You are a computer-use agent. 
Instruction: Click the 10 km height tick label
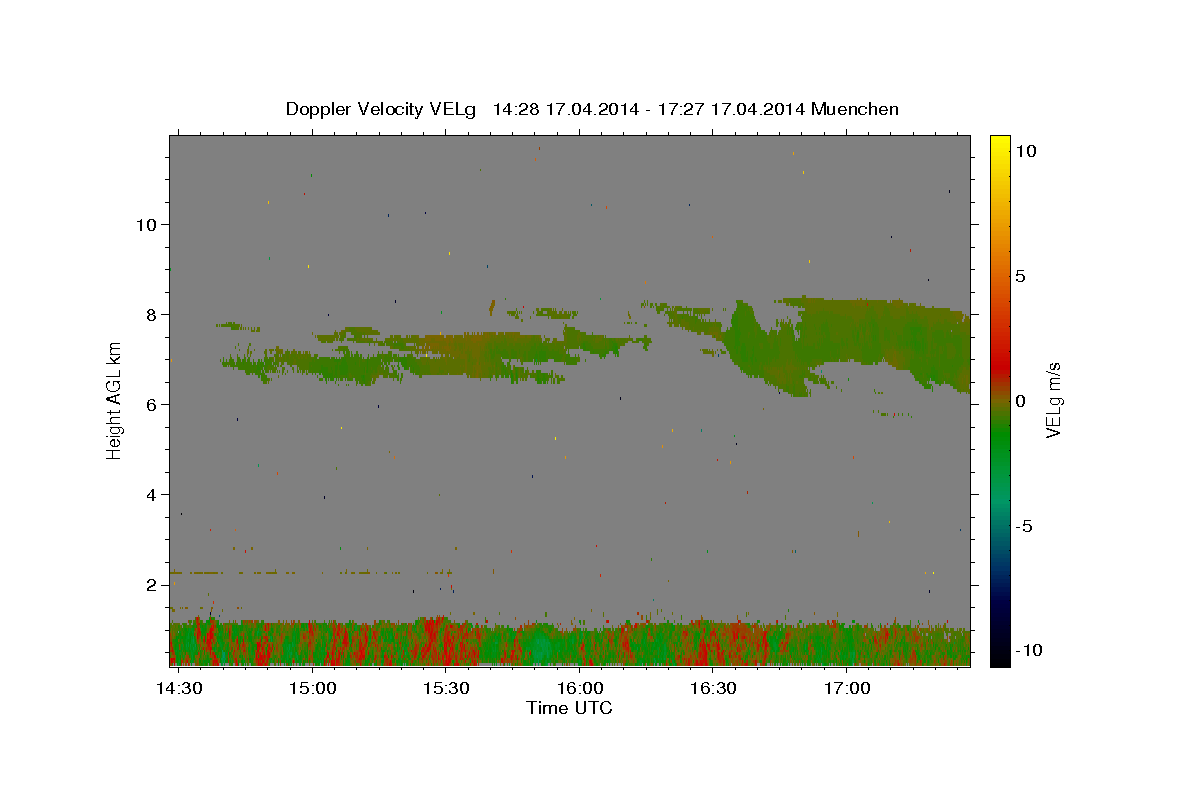145,224
